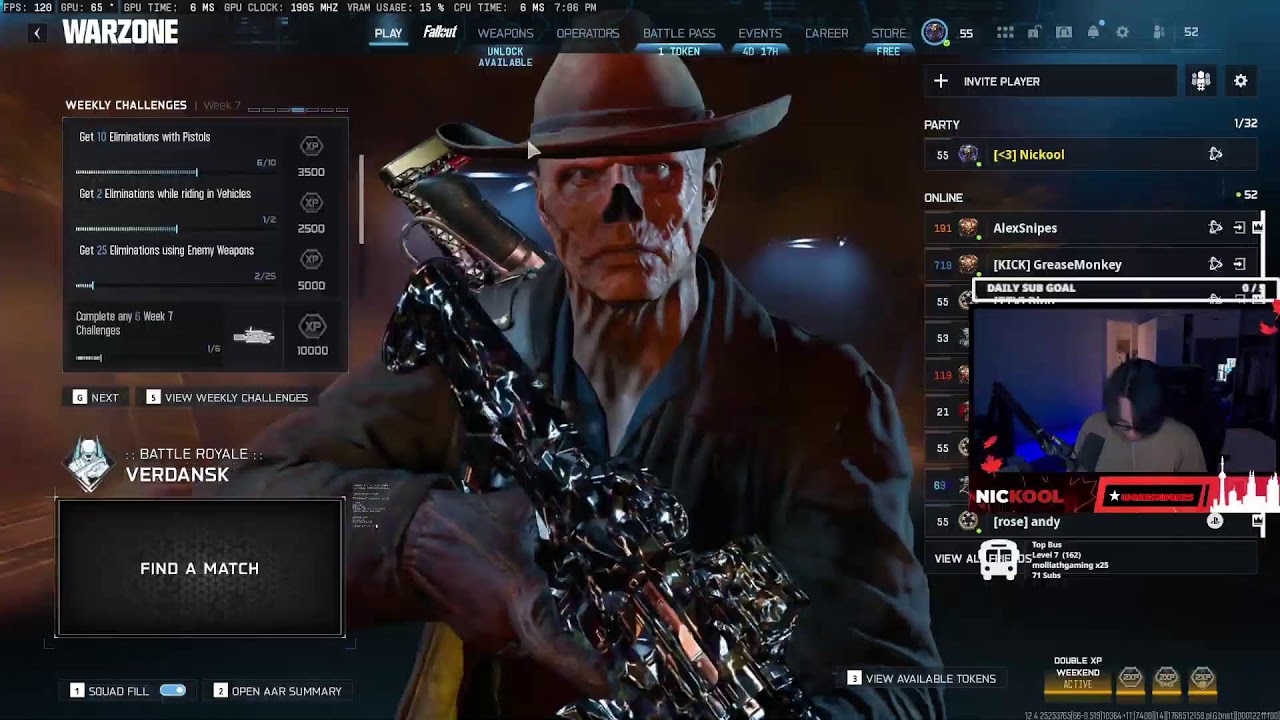
Task: Click the crown icon on AlexSnipes row
Action: (x=1258, y=228)
